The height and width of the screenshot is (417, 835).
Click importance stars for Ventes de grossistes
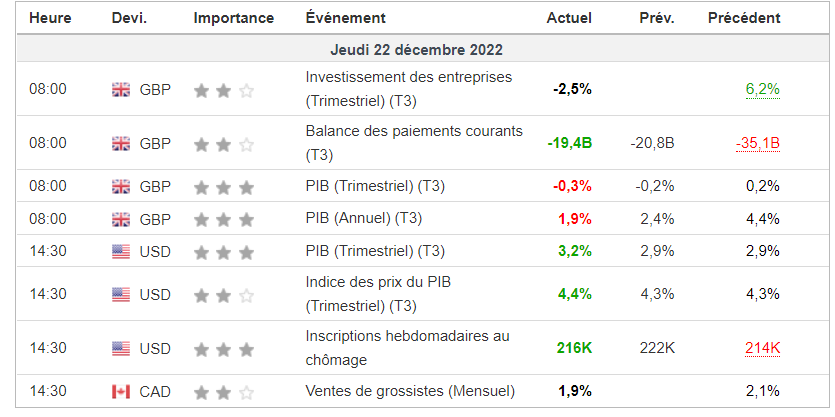[x=224, y=391]
